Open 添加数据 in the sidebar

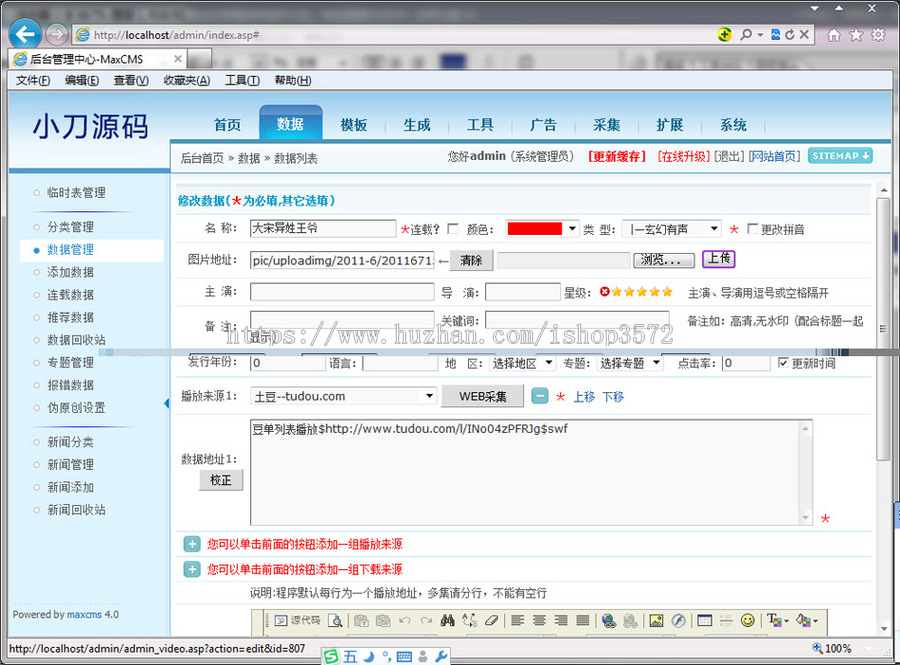70,272
